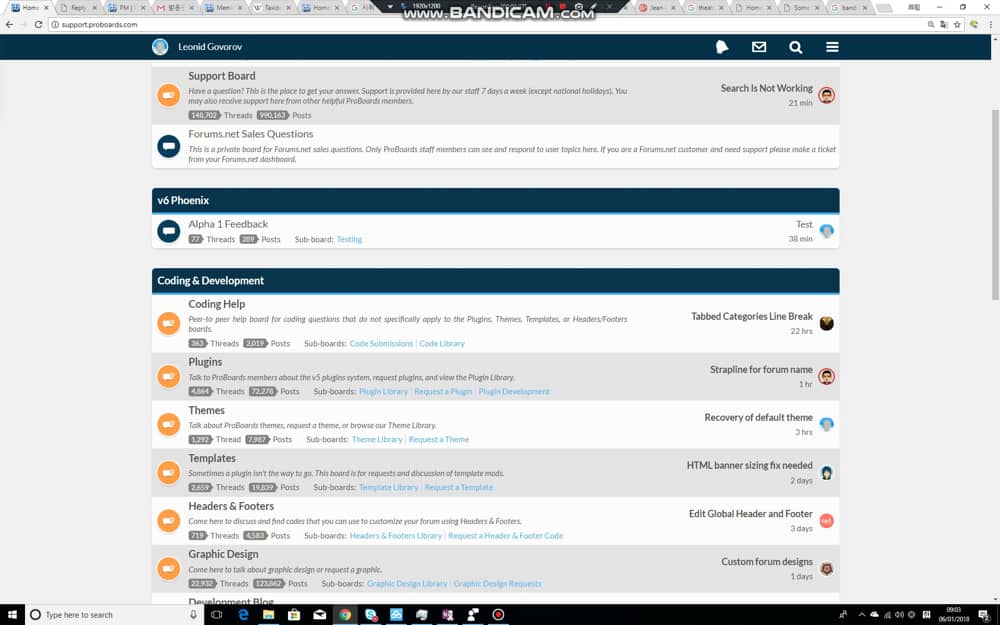
Task: Click the Coding Help orange board icon
Action: [169, 323]
